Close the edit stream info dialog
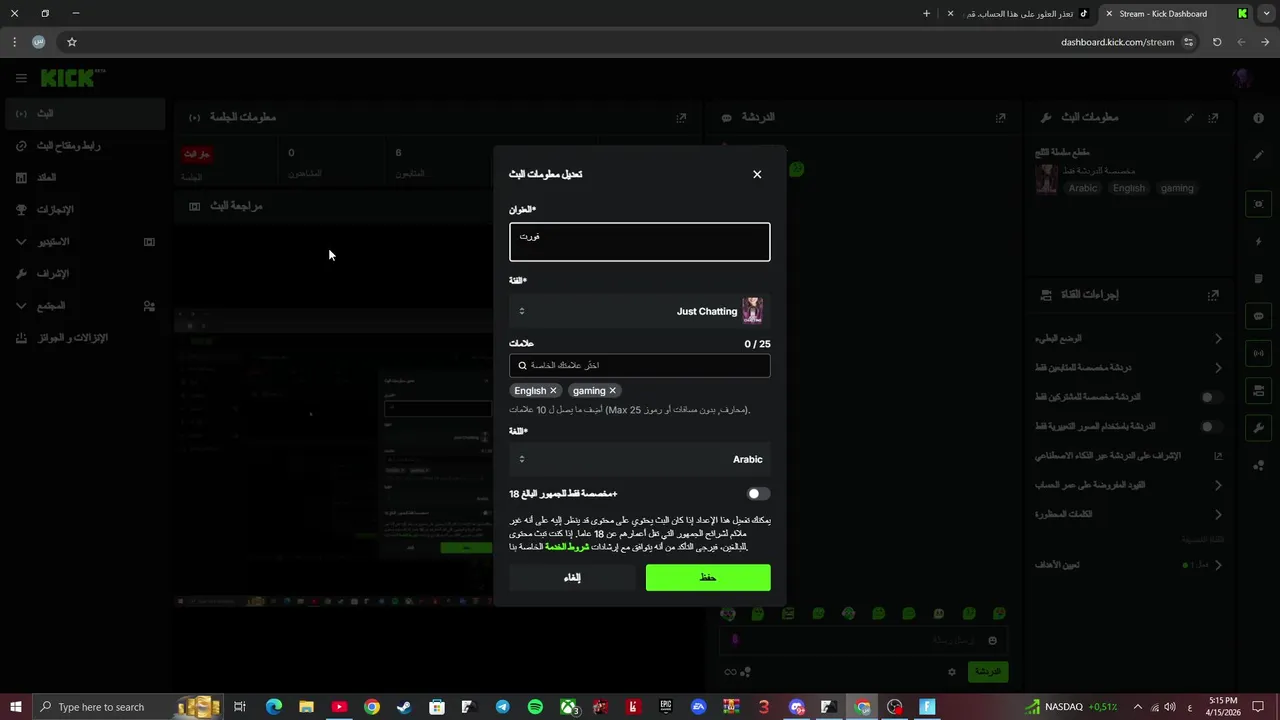This screenshot has height=720, width=1280. [757, 174]
